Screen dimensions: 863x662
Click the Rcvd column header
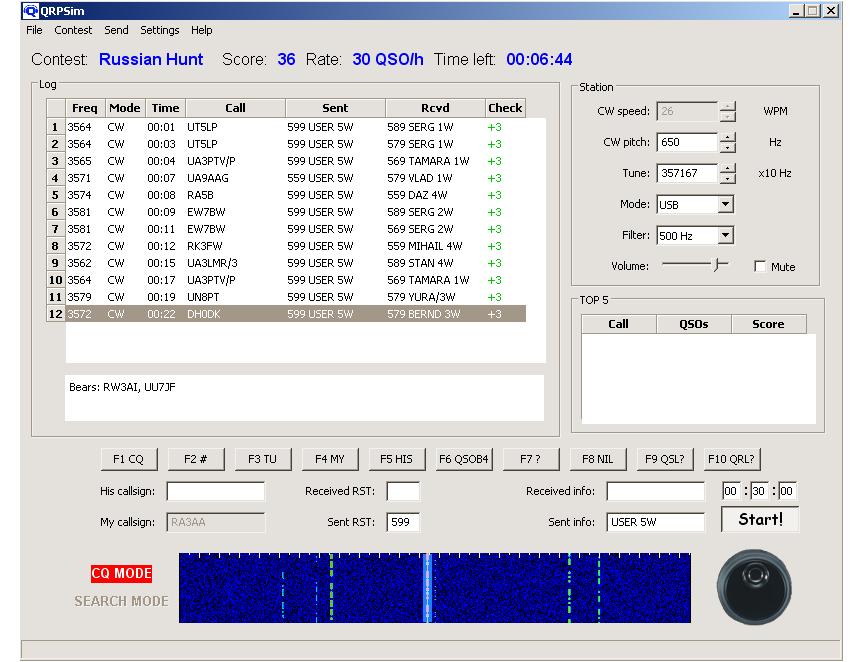tap(435, 108)
